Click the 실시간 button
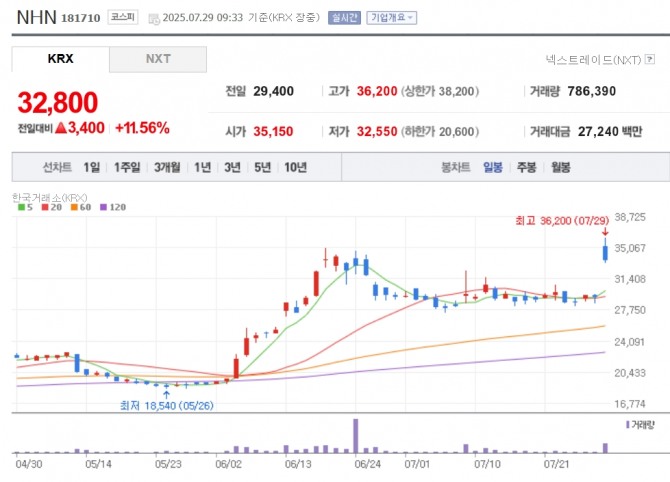Viewport: 670px width, 482px height. pyautogui.click(x=343, y=18)
